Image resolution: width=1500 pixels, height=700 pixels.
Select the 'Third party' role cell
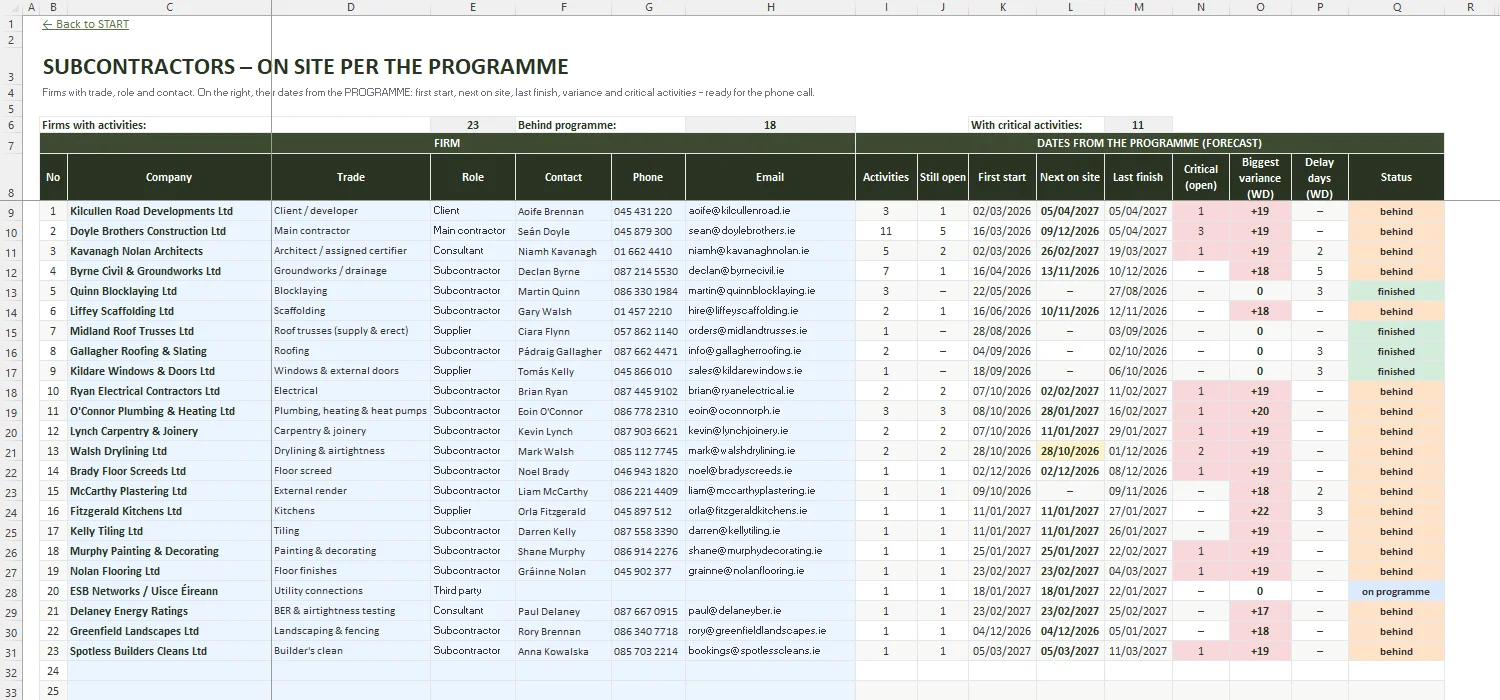(x=473, y=591)
